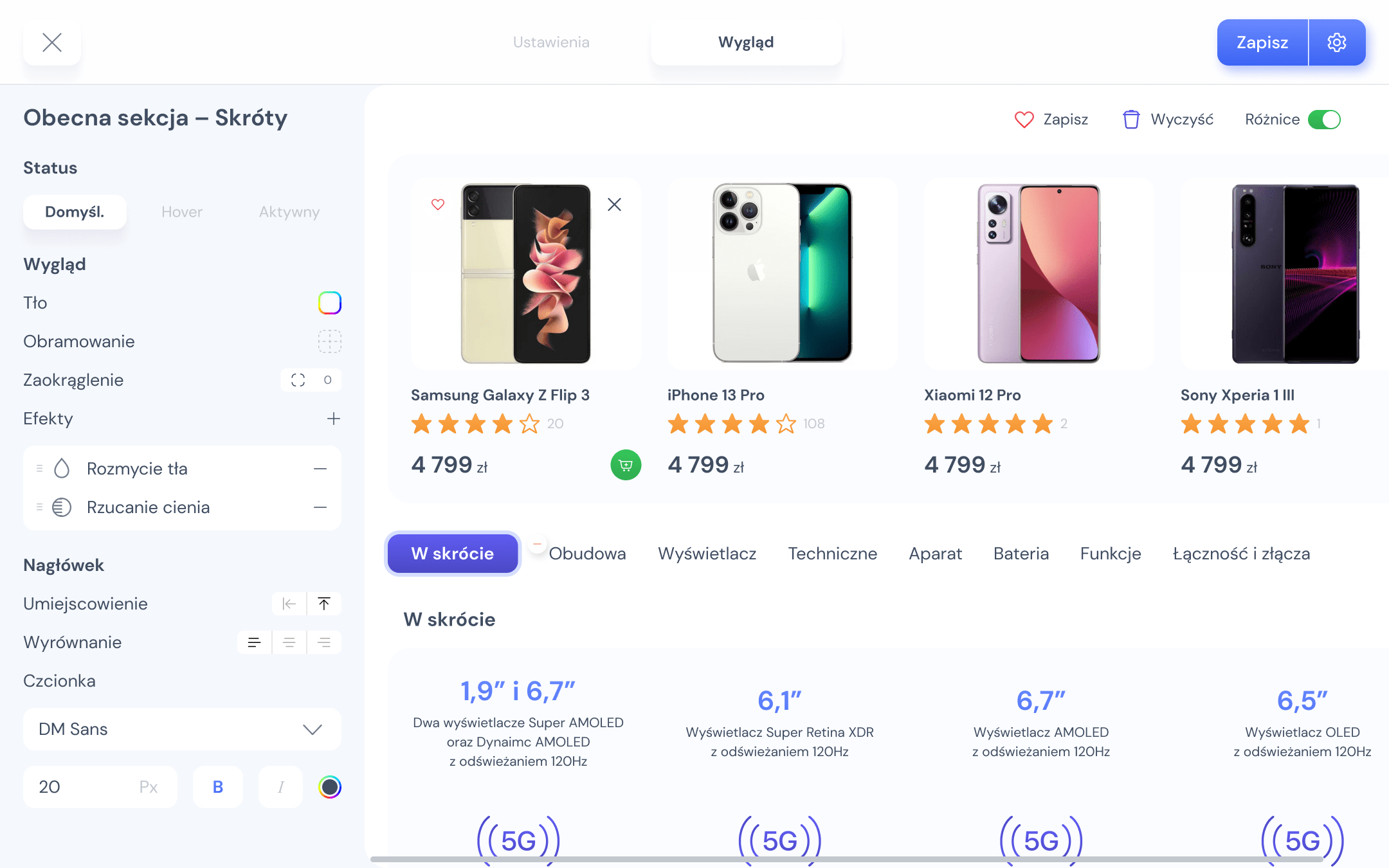Image resolution: width=1389 pixels, height=868 pixels.
Task: Toggle bold text formatting
Action: 218,787
